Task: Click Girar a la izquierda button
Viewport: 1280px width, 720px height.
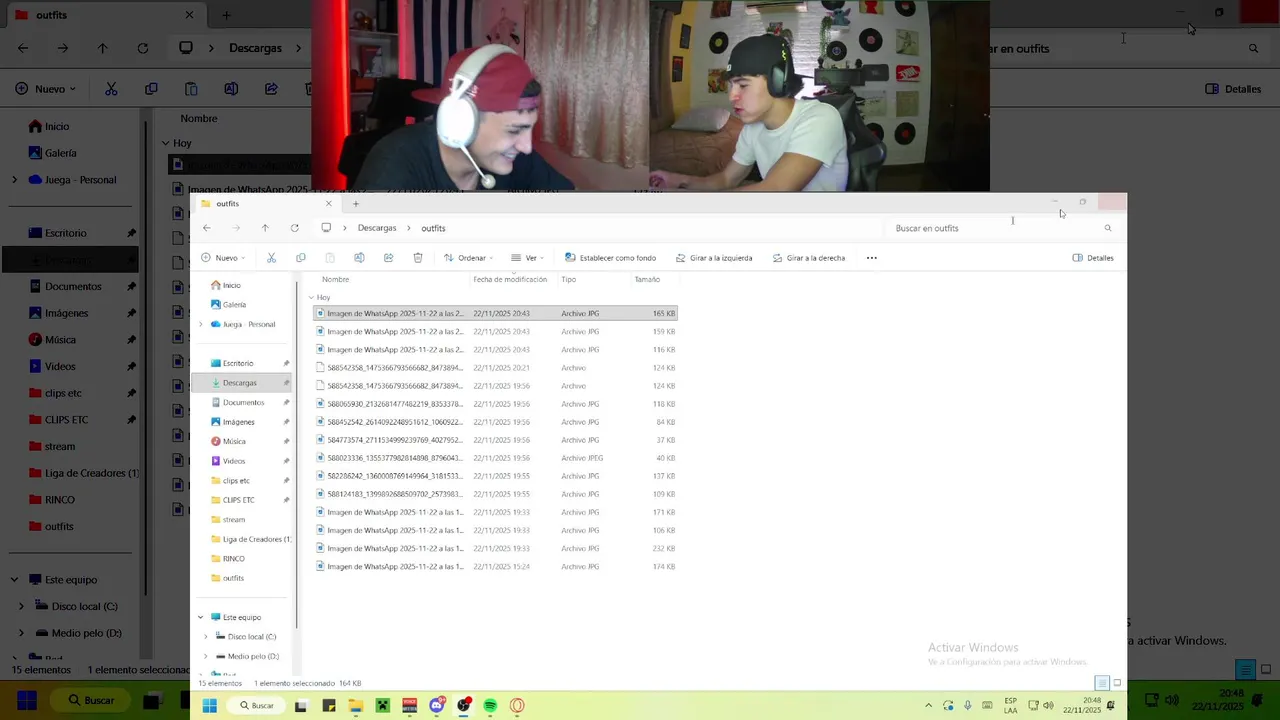Action: pos(714,258)
